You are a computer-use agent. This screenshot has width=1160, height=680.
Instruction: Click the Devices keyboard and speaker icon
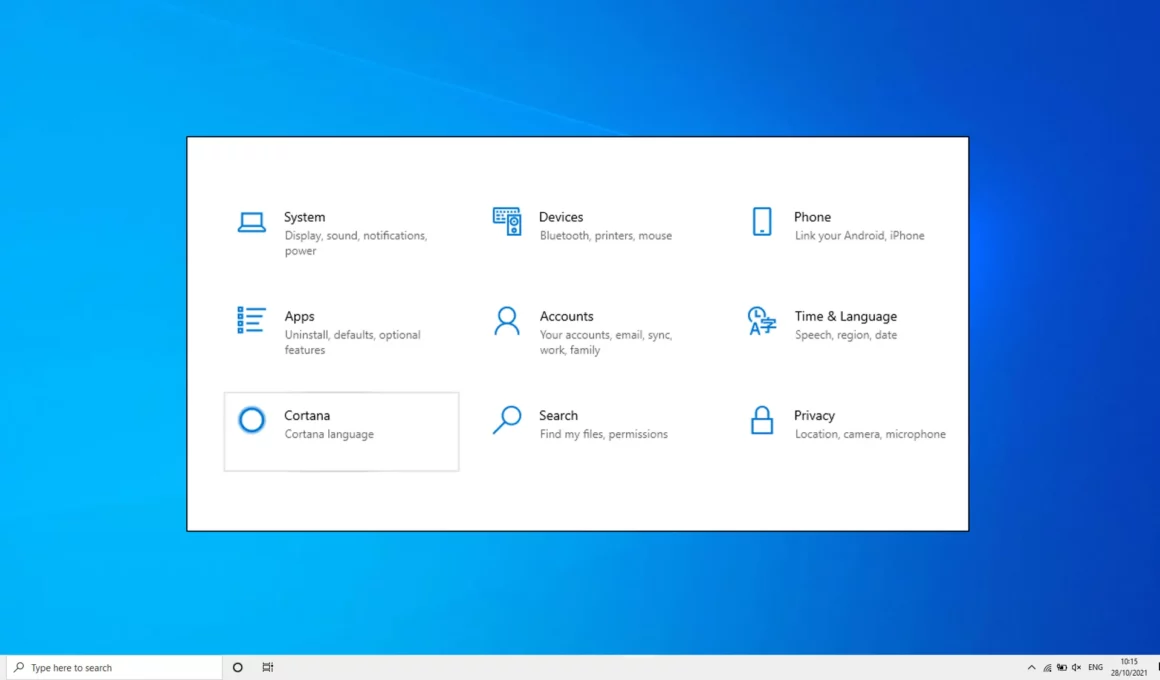click(507, 221)
